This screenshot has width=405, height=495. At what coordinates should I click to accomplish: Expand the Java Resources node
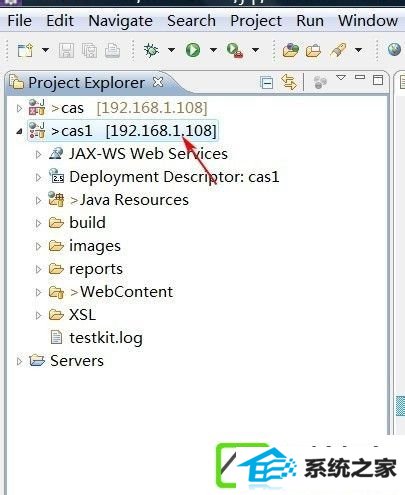[x=38, y=201]
